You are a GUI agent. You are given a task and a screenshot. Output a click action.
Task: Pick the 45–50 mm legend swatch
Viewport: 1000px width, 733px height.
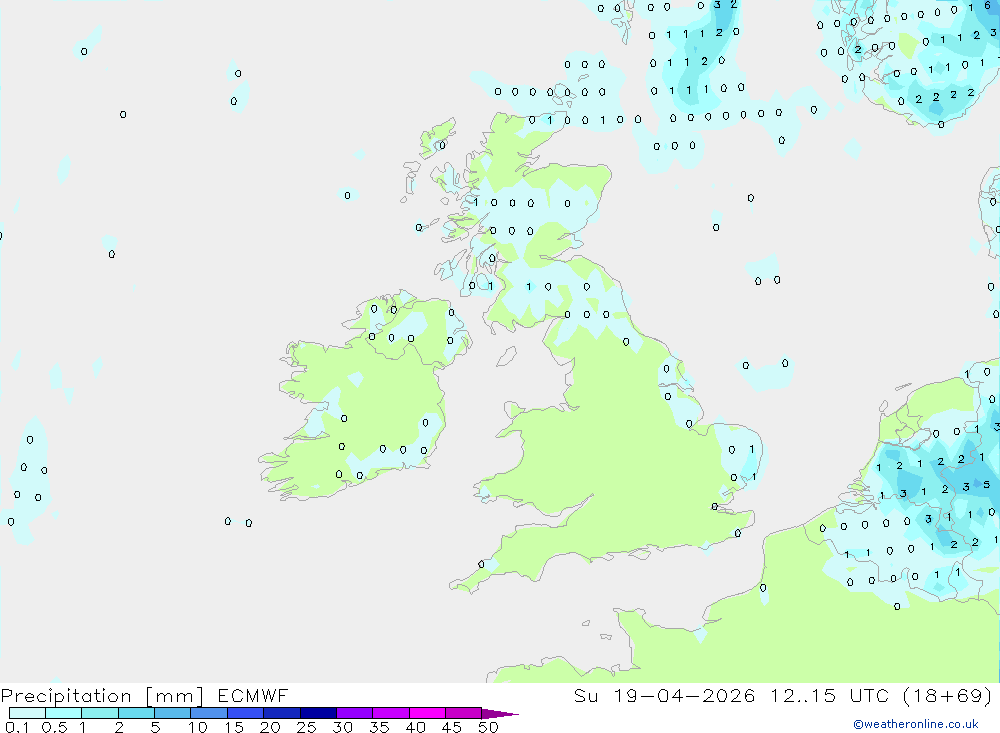[x=464, y=713]
